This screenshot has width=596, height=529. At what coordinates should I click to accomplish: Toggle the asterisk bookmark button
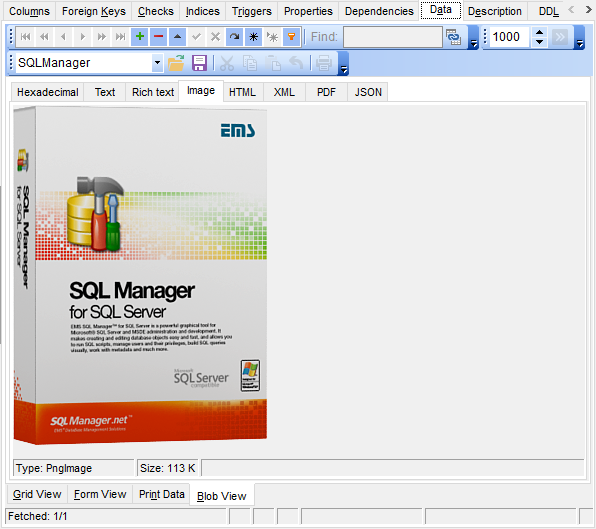pyautogui.click(x=254, y=36)
